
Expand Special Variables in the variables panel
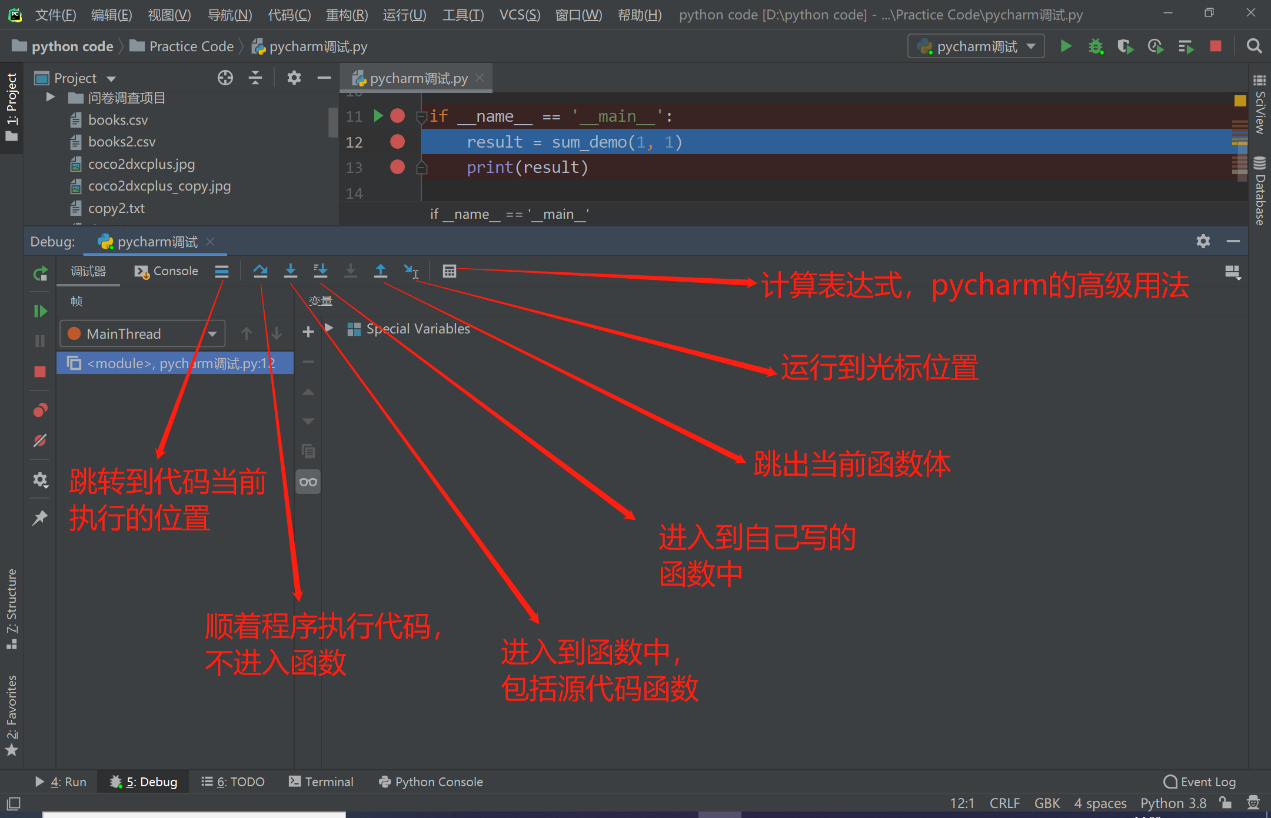(329, 329)
